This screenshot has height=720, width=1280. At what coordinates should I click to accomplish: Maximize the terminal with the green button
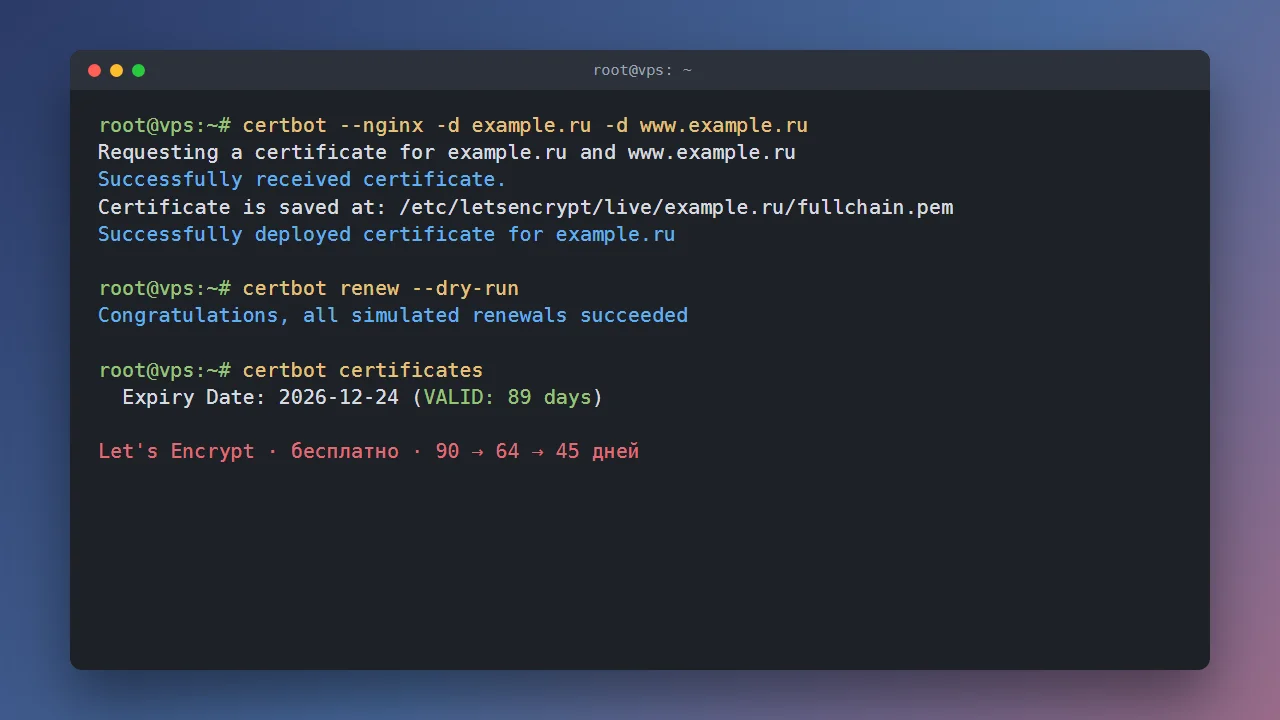click(139, 70)
